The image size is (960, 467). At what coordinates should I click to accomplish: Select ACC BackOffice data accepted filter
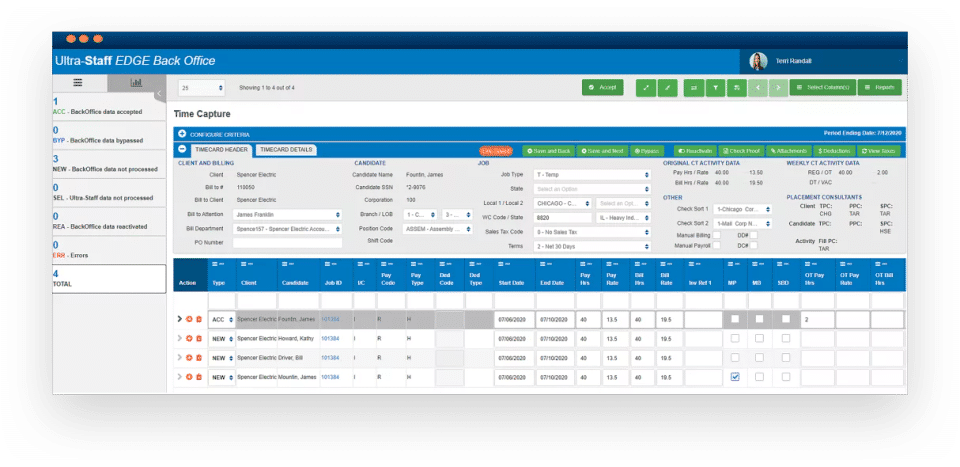(x=109, y=106)
